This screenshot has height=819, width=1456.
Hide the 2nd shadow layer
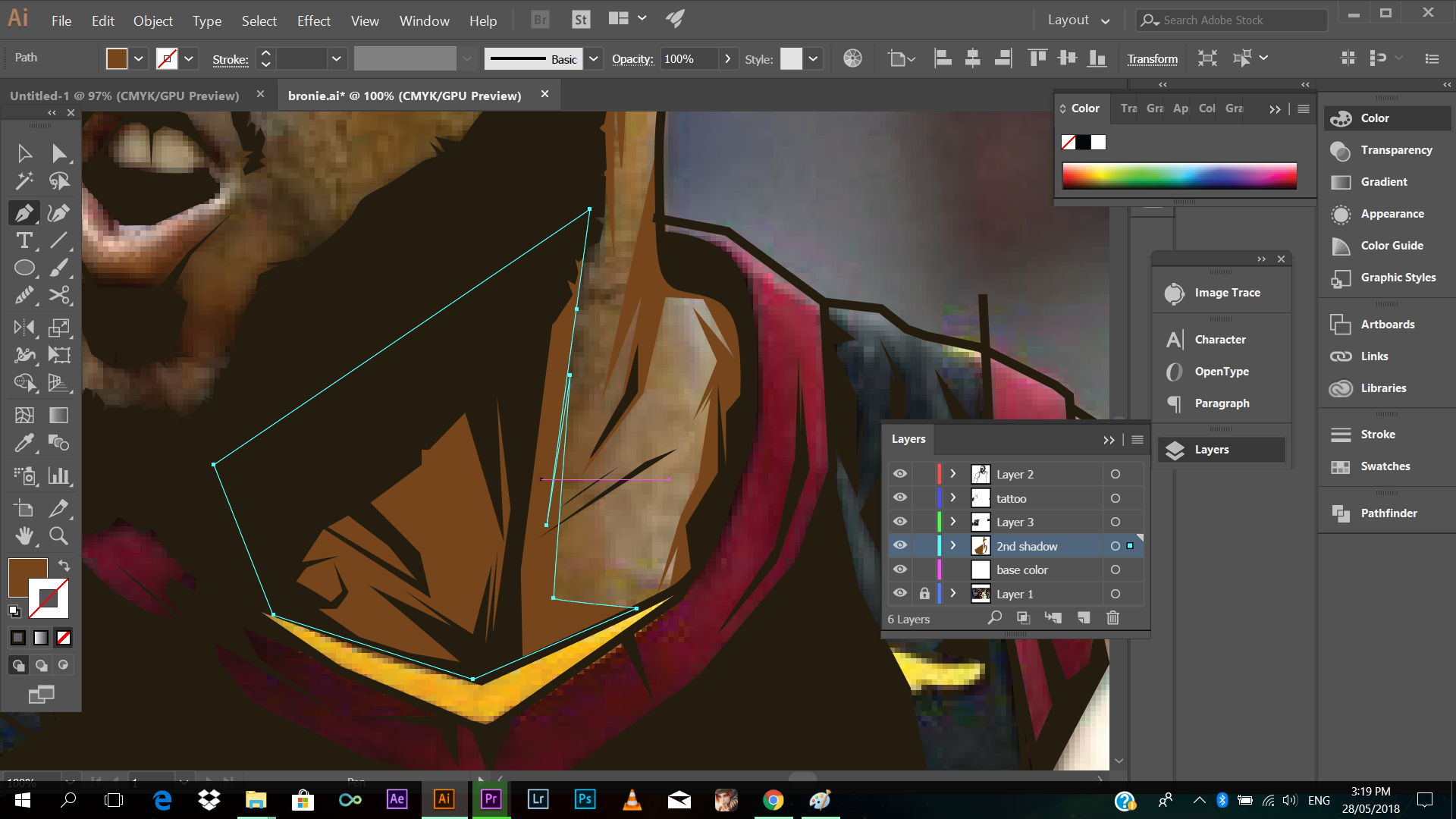900,546
